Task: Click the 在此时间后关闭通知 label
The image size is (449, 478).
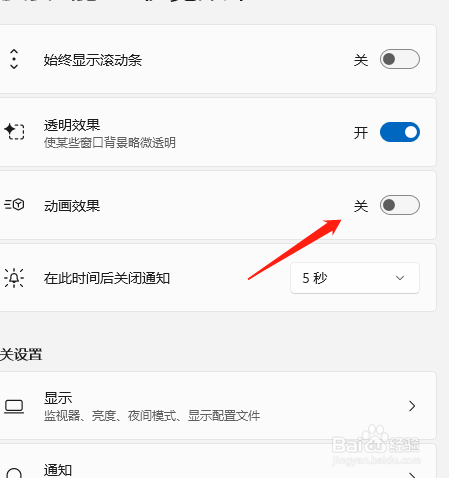Action: (107, 278)
